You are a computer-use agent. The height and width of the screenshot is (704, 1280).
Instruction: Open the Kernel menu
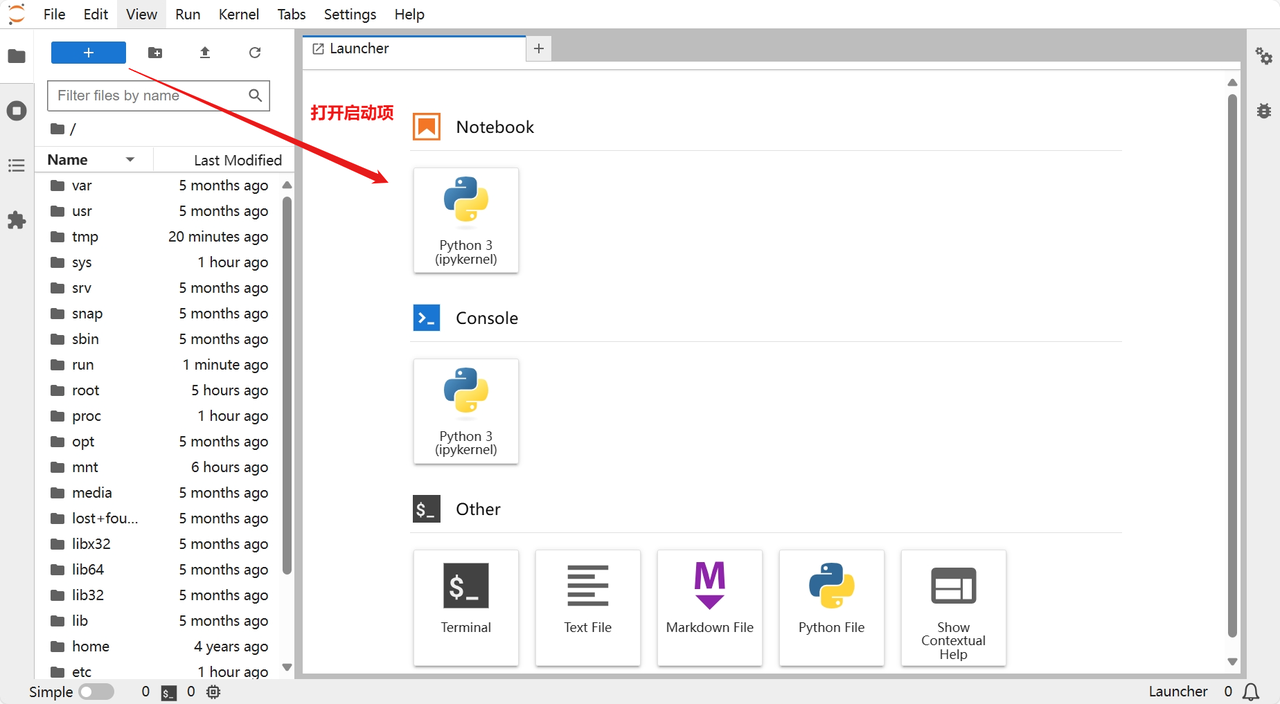click(x=238, y=14)
